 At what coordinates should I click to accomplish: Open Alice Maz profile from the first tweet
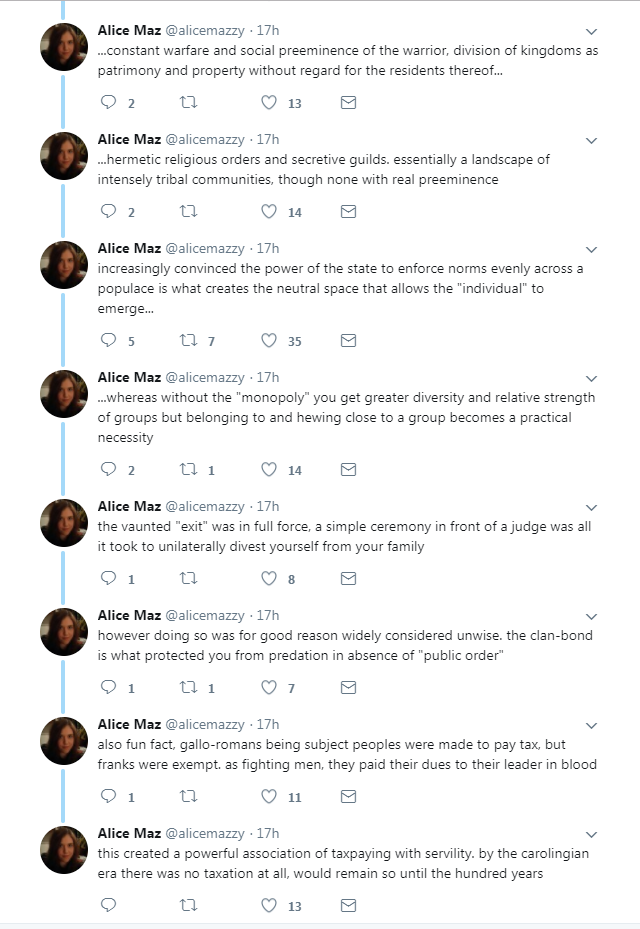pos(129,30)
